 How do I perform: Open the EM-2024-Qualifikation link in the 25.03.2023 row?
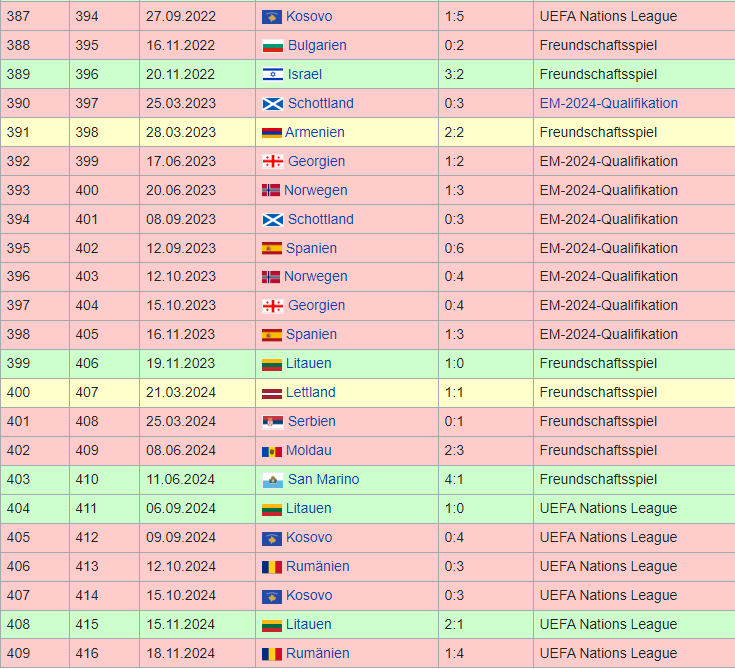(608, 104)
